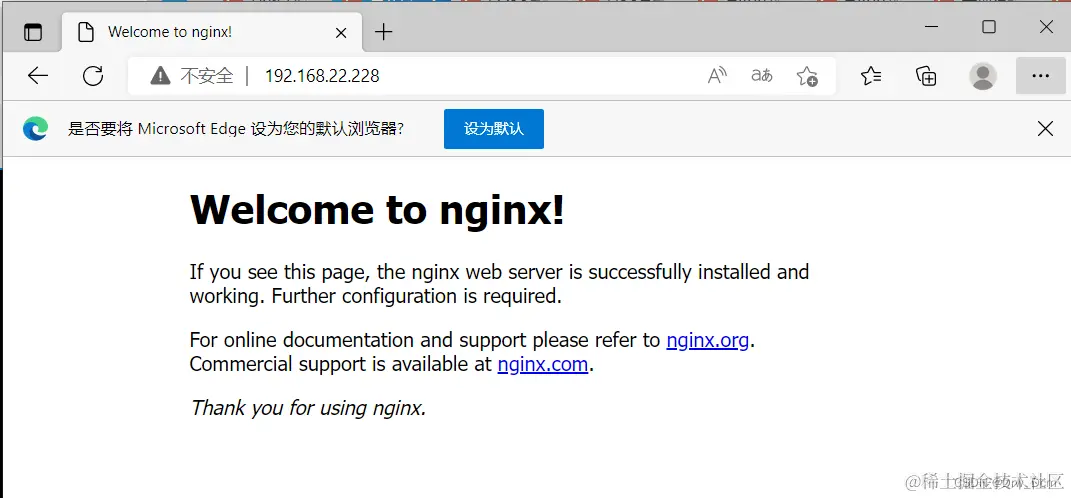The height and width of the screenshot is (498, 1071).
Task: Close the Welcome to nginx! tab
Action: coord(341,32)
